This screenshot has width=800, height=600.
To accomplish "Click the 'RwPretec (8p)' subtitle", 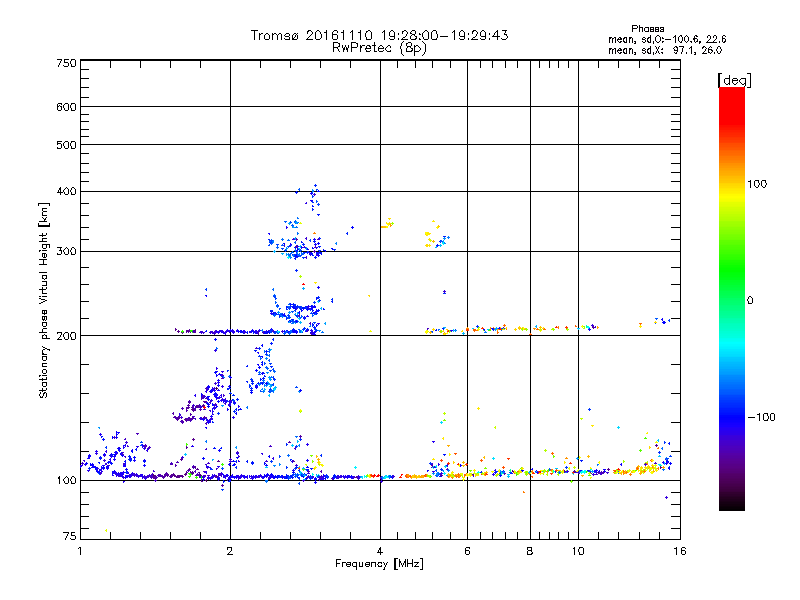I will [x=379, y=48].
